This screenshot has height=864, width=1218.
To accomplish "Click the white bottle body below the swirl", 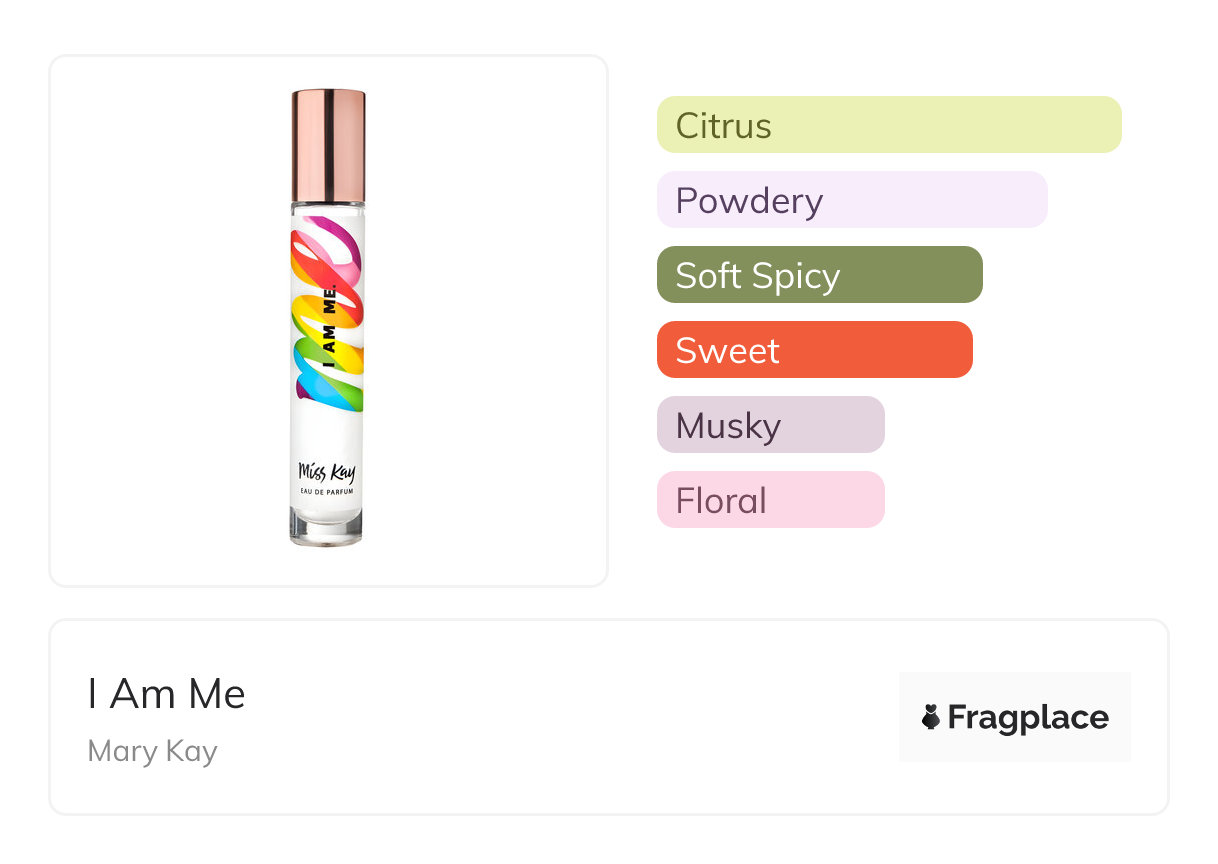I will point(327,435).
